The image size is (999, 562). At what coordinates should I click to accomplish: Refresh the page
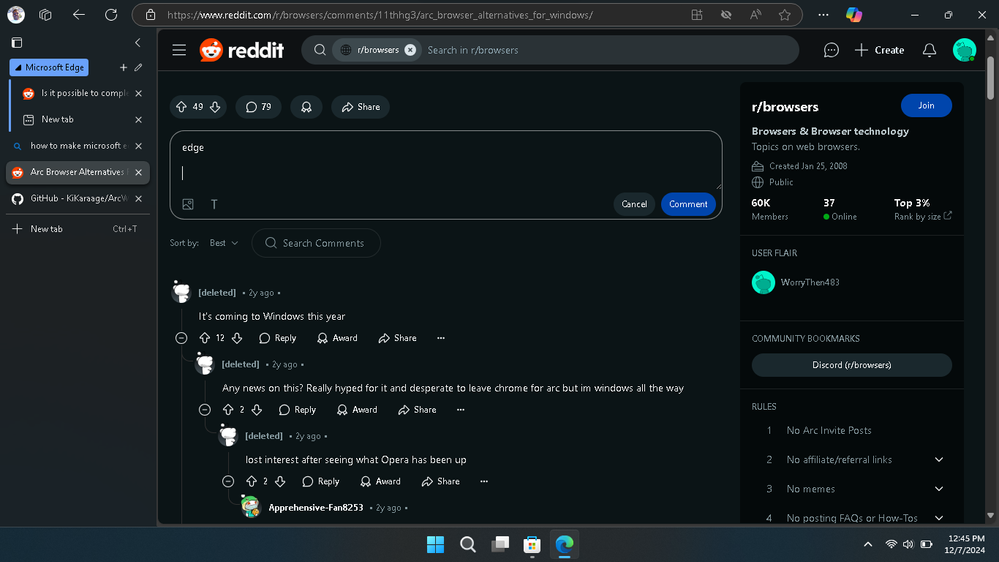(111, 15)
